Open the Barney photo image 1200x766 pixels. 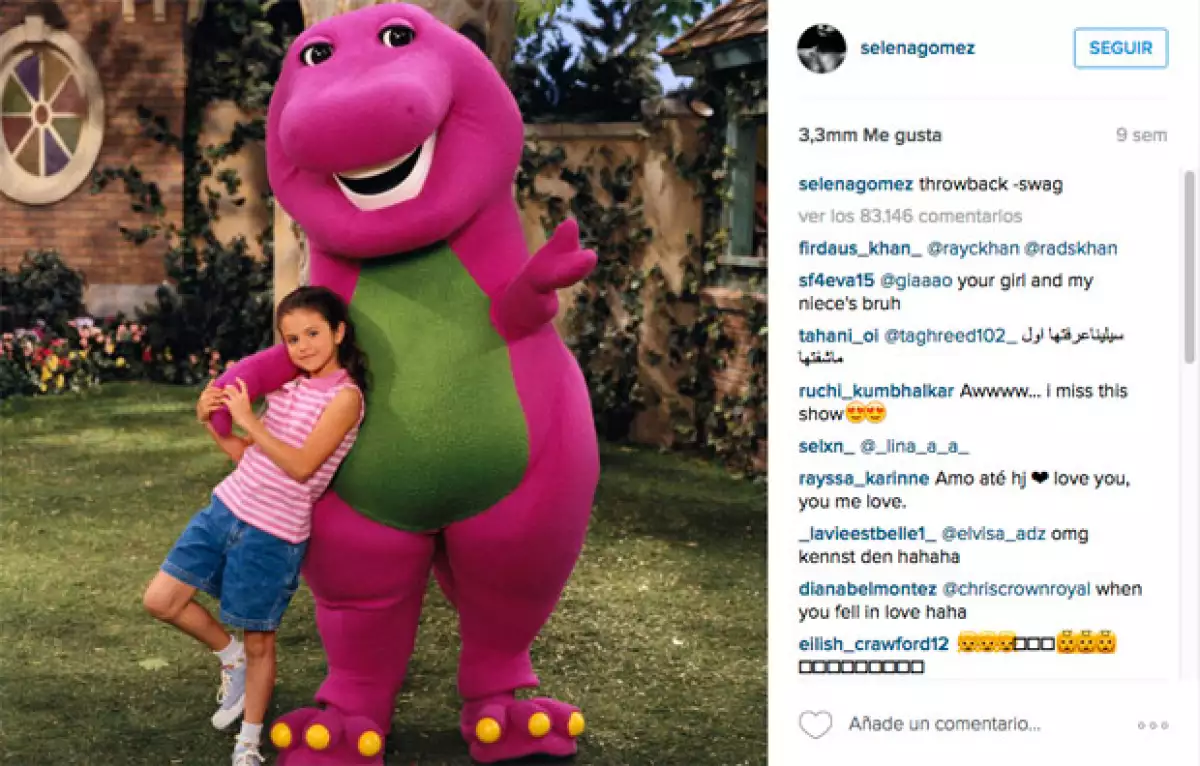point(384,383)
